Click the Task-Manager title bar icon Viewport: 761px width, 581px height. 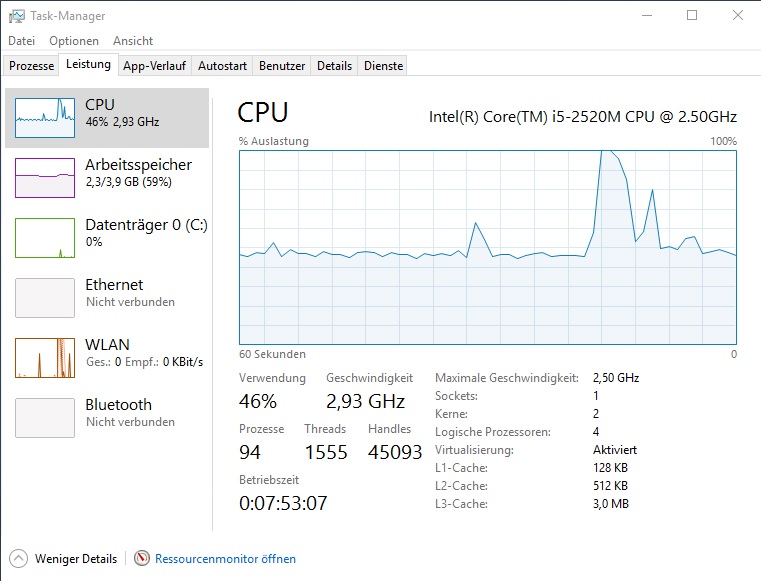point(17,16)
